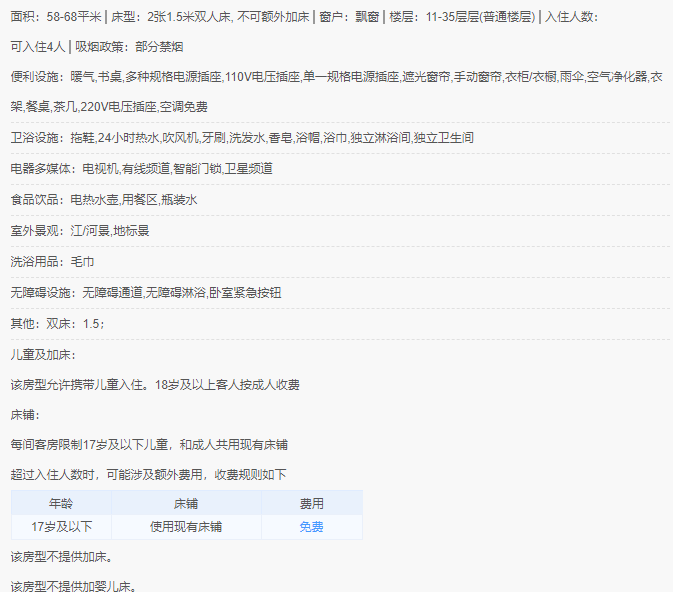
Task: Click the 空气净化器 amenity text
Action: click(617, 77)
